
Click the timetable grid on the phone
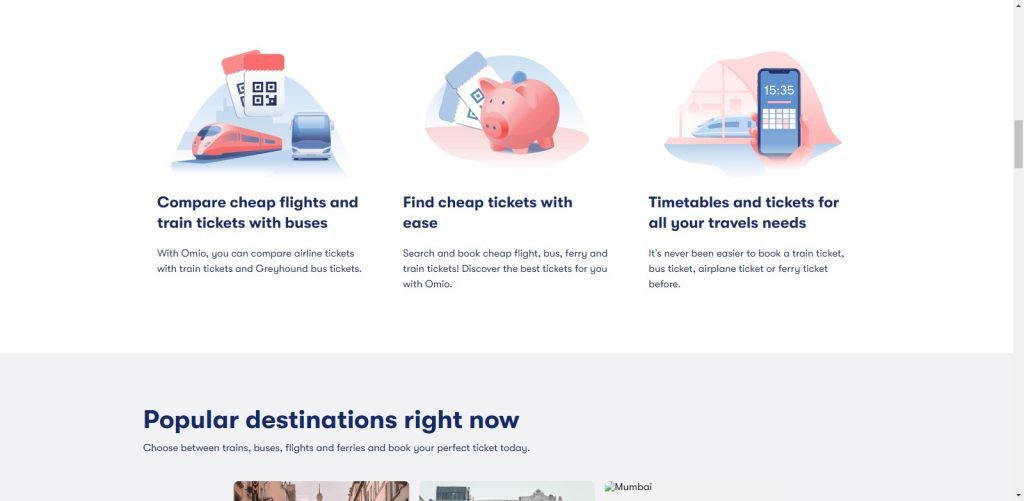click(779, 120)
